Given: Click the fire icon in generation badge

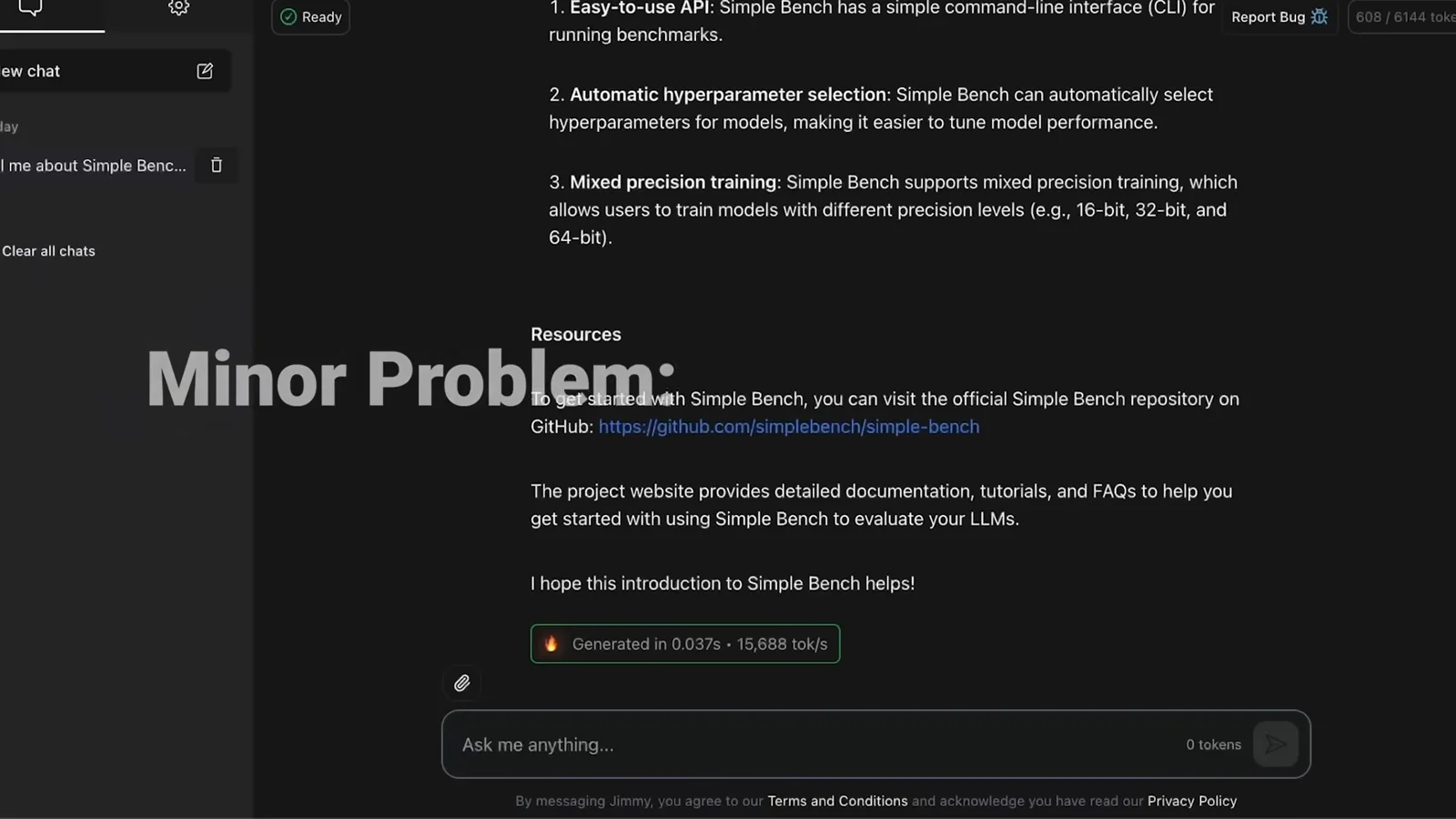Looking at the screenshot, I should coord(551,644).
